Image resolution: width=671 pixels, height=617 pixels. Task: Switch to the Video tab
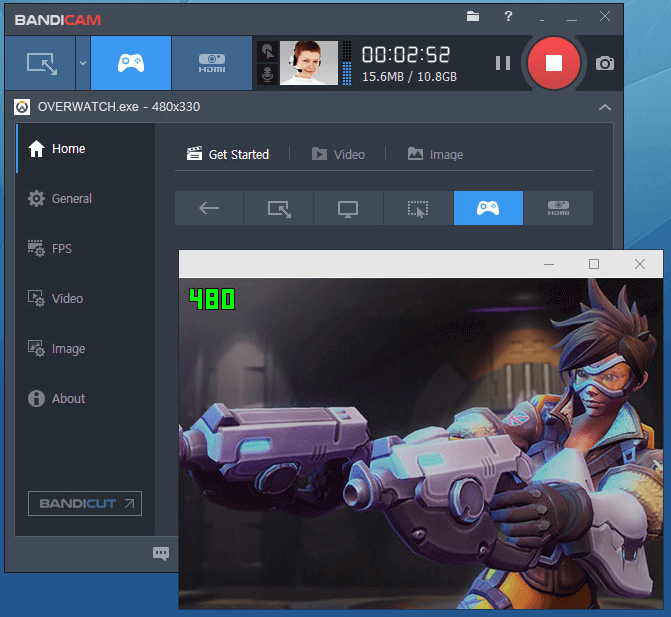point(338,154)
